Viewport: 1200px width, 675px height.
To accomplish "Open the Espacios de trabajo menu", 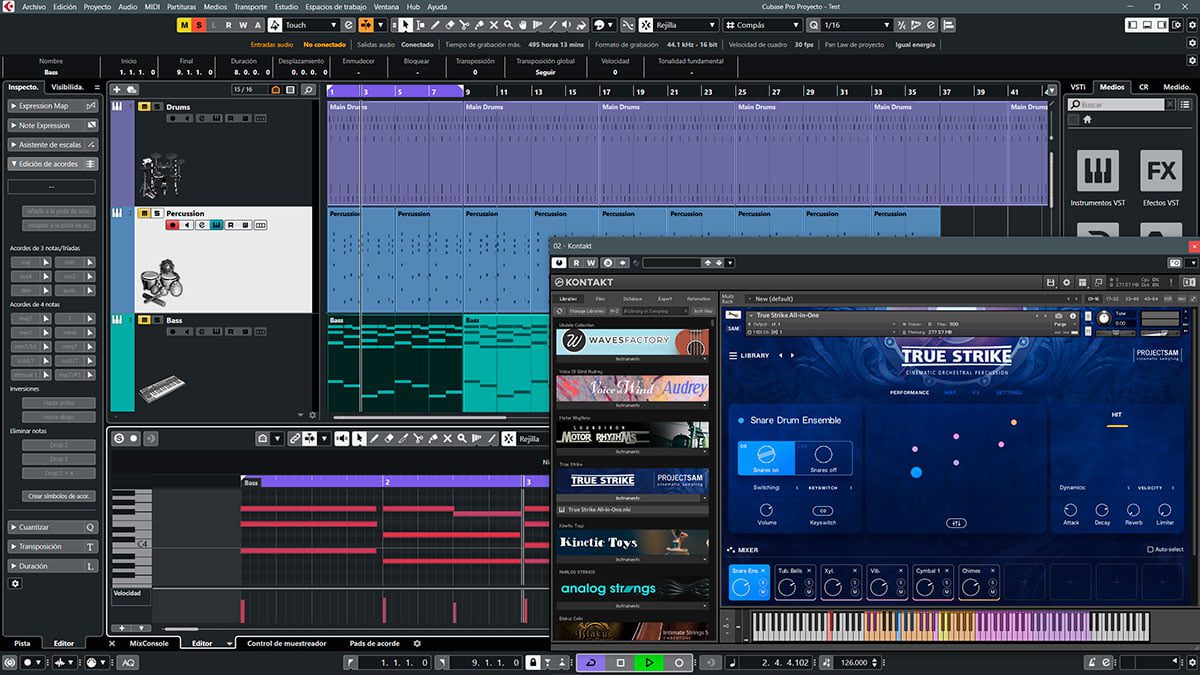I will [x=337, y=6].
